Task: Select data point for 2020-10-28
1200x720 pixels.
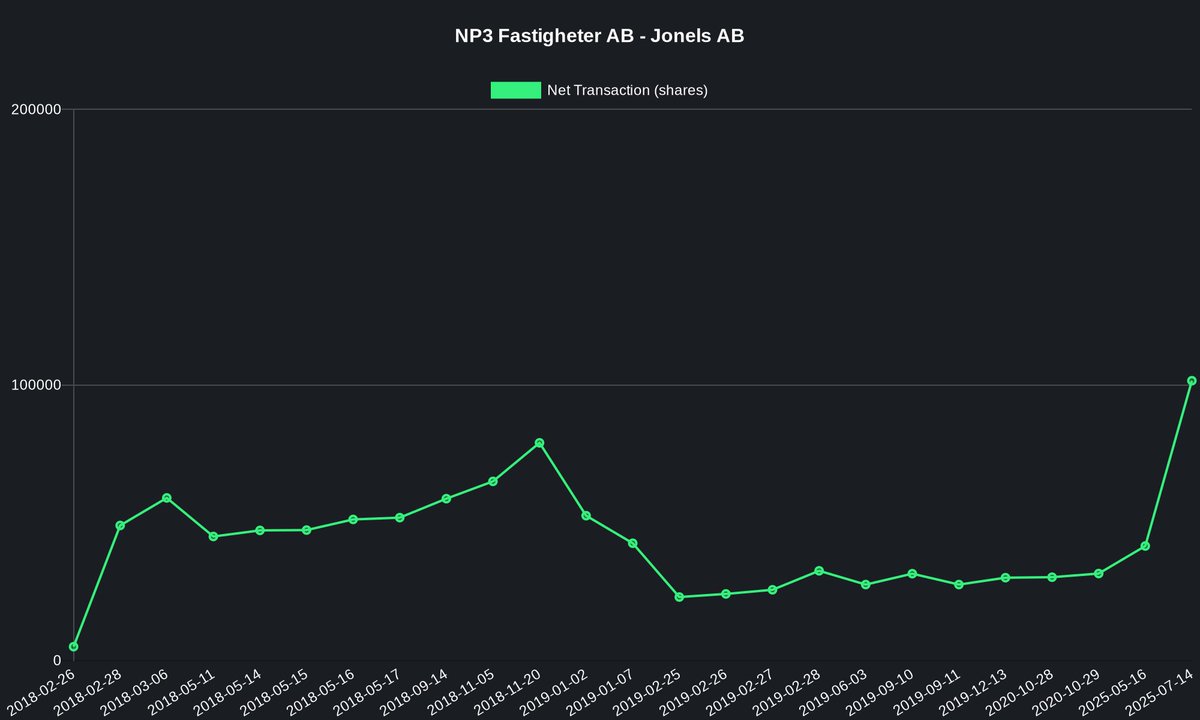Action: coord(1052,577)
